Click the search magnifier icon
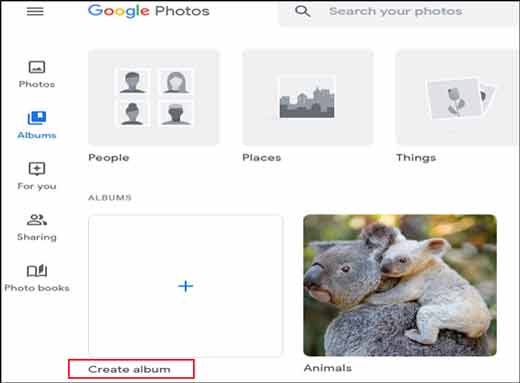 pos(302,11)
